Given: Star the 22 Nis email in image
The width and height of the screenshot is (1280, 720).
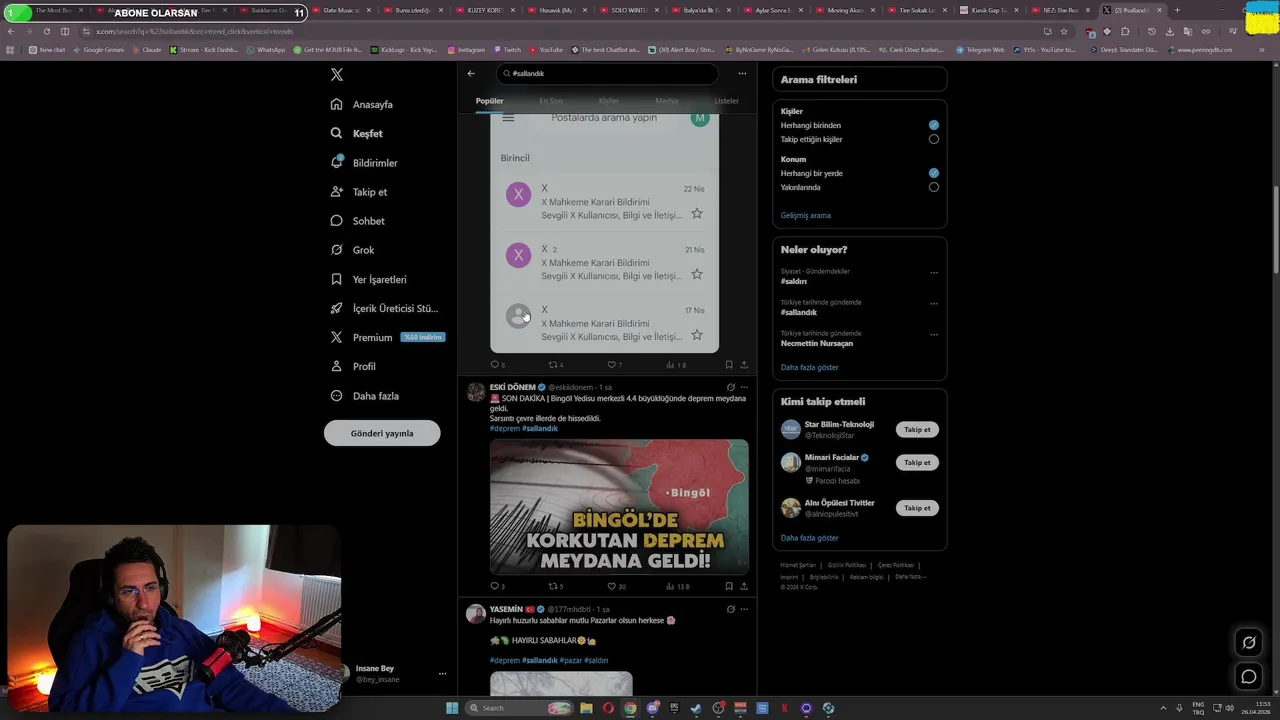Looking at the screenshot, I should pyautogui.click(x=697, y=213).
